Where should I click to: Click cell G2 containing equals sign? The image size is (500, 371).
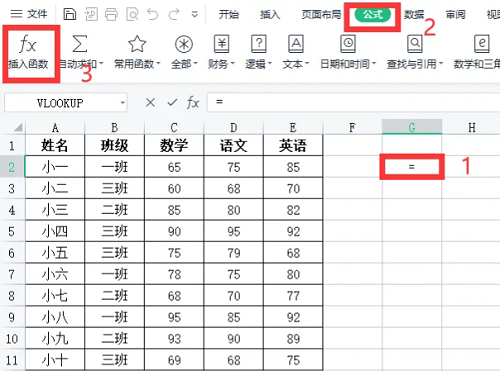[412, 167]
